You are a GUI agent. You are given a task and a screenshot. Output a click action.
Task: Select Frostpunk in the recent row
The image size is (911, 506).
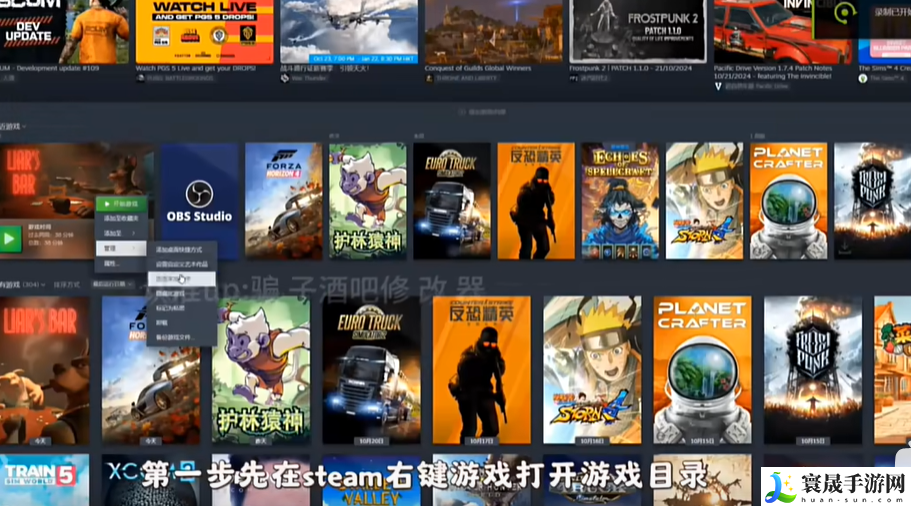tap(873, 201)
